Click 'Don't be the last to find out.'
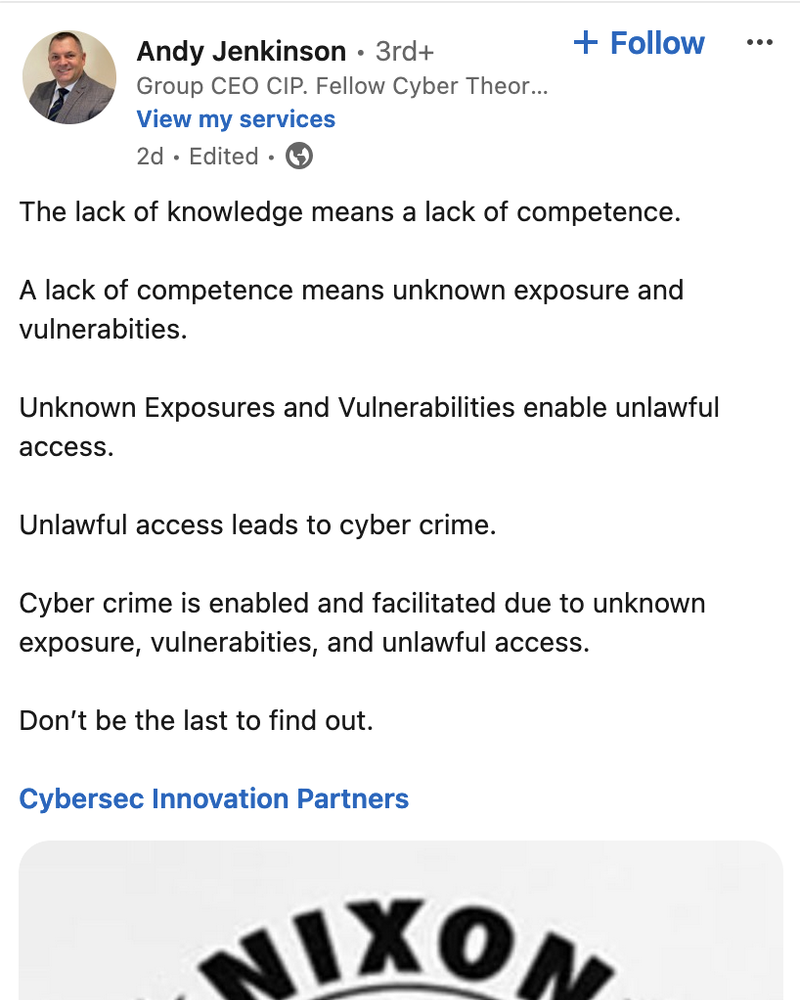The image size is (800, 1000). 196,721
